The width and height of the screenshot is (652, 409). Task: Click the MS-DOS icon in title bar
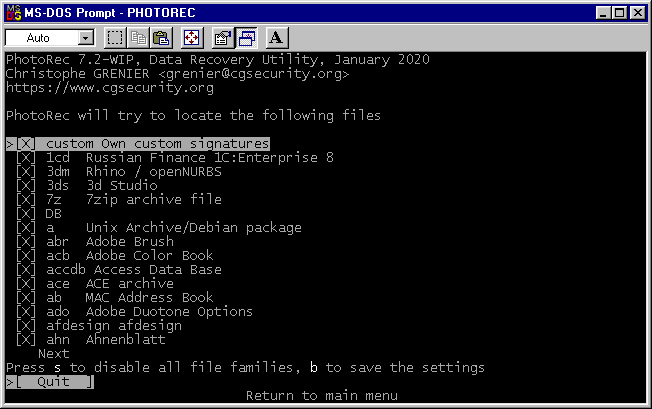(x=13, y=12)
